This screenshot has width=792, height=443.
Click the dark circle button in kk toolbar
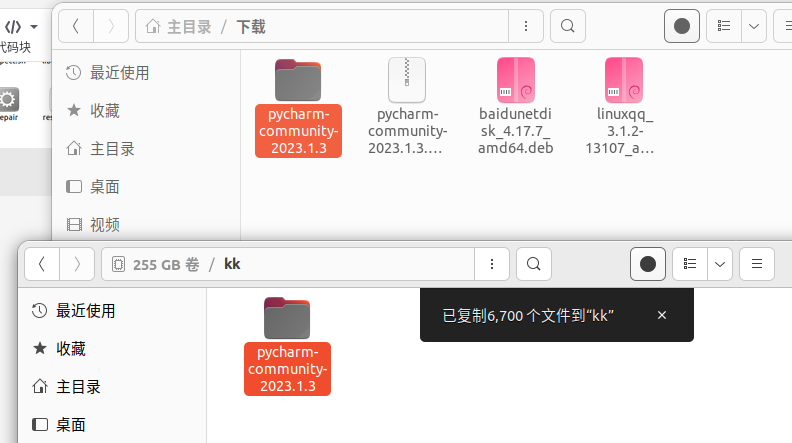tap(648, 264)
